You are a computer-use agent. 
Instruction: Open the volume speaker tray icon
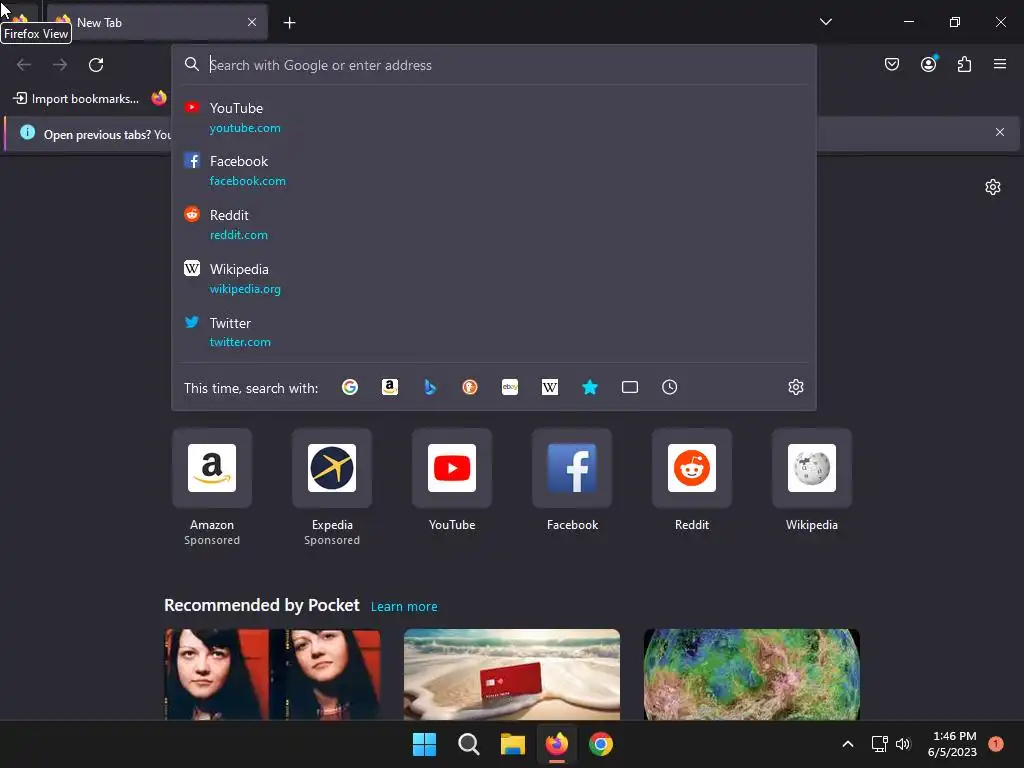click(x=903, y=744)
